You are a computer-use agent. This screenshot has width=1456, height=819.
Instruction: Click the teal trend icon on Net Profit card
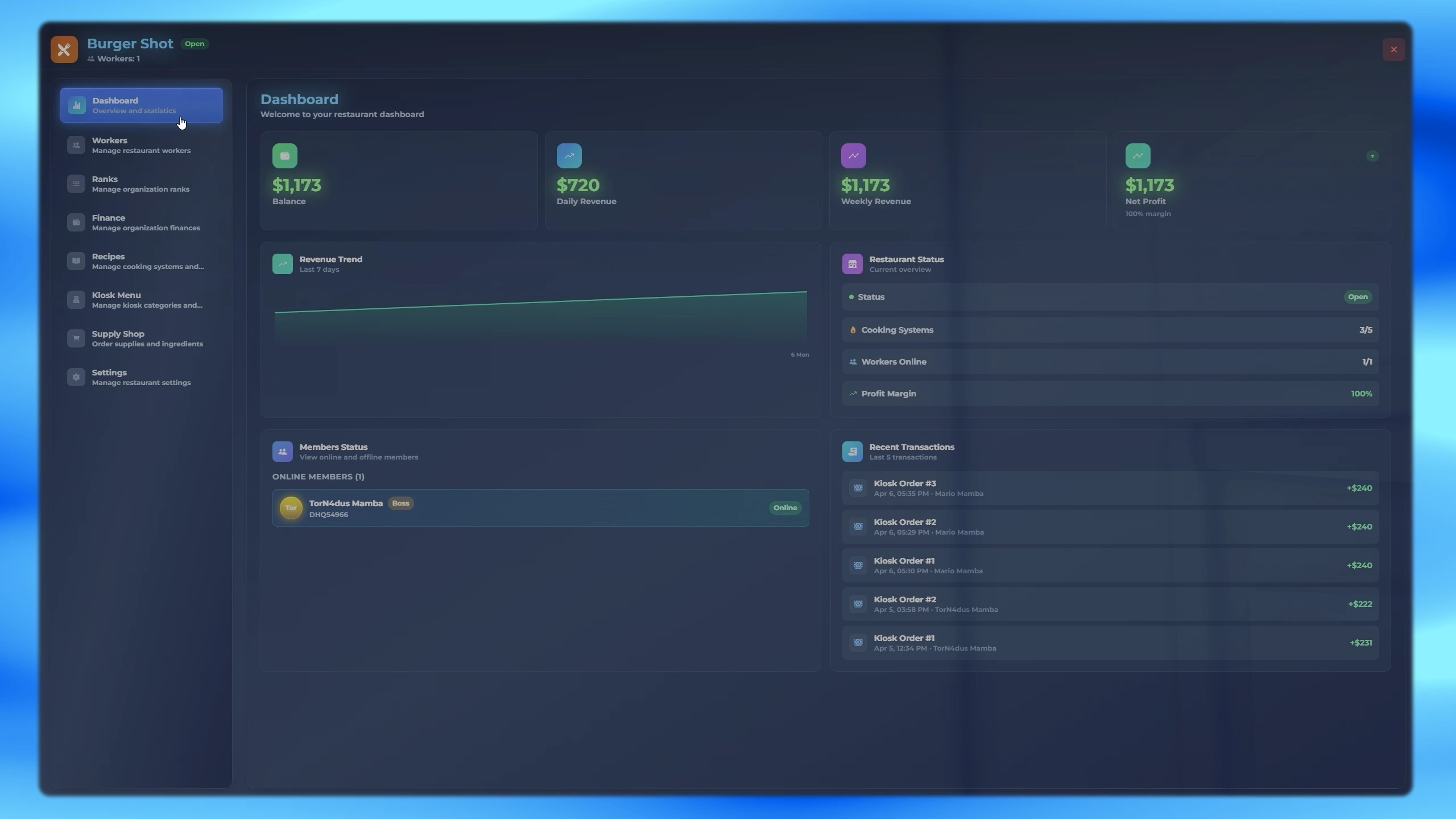[1138, 156]
